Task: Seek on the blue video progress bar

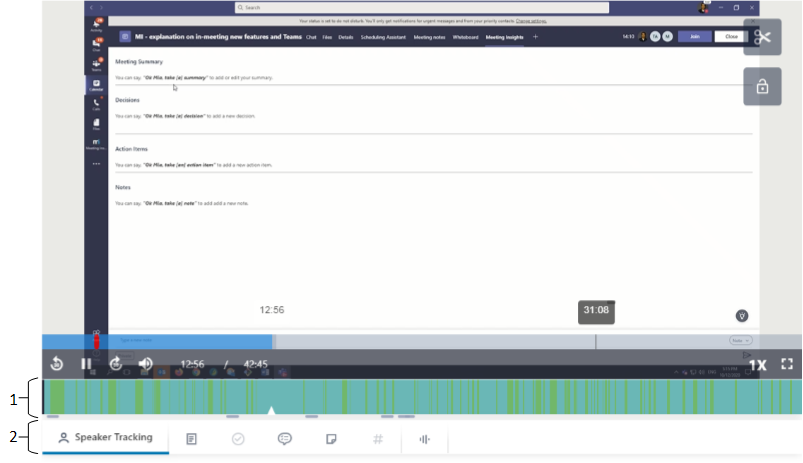Action: click(400, 341)
